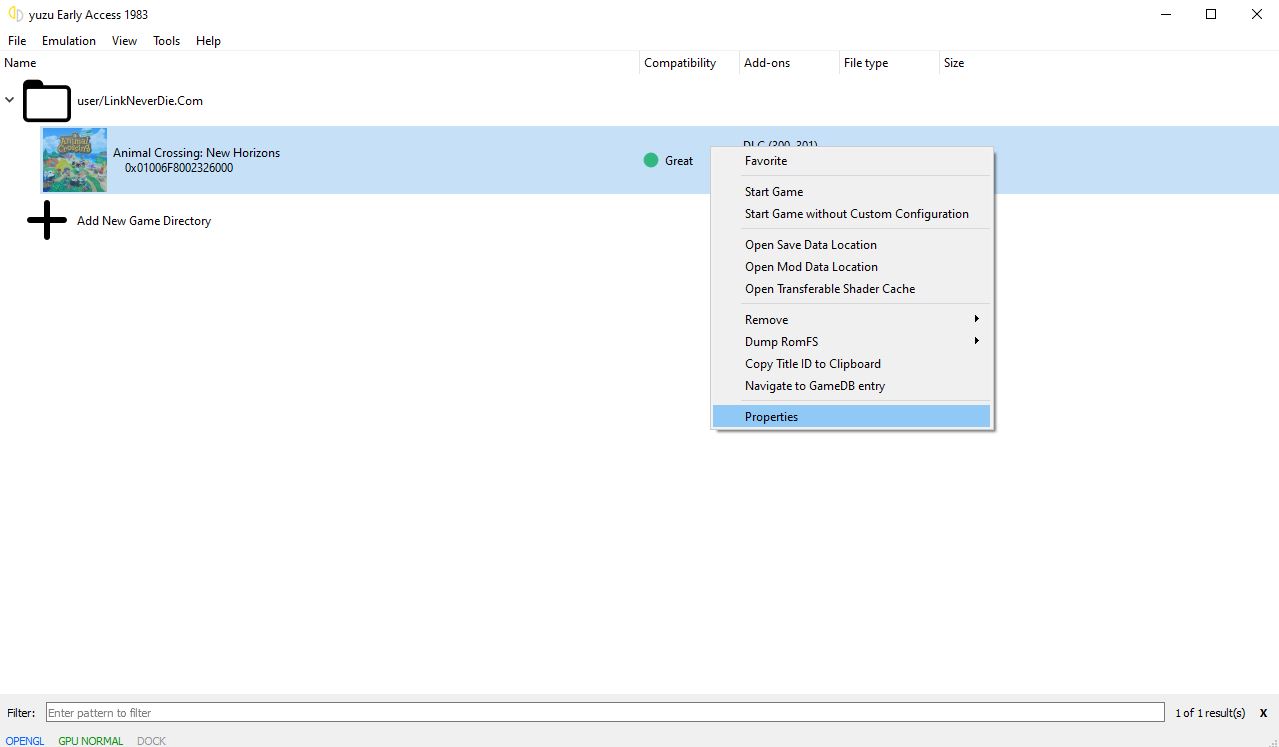Select Open Mod Data Location
1279x747 pixels.
point(852,267)
